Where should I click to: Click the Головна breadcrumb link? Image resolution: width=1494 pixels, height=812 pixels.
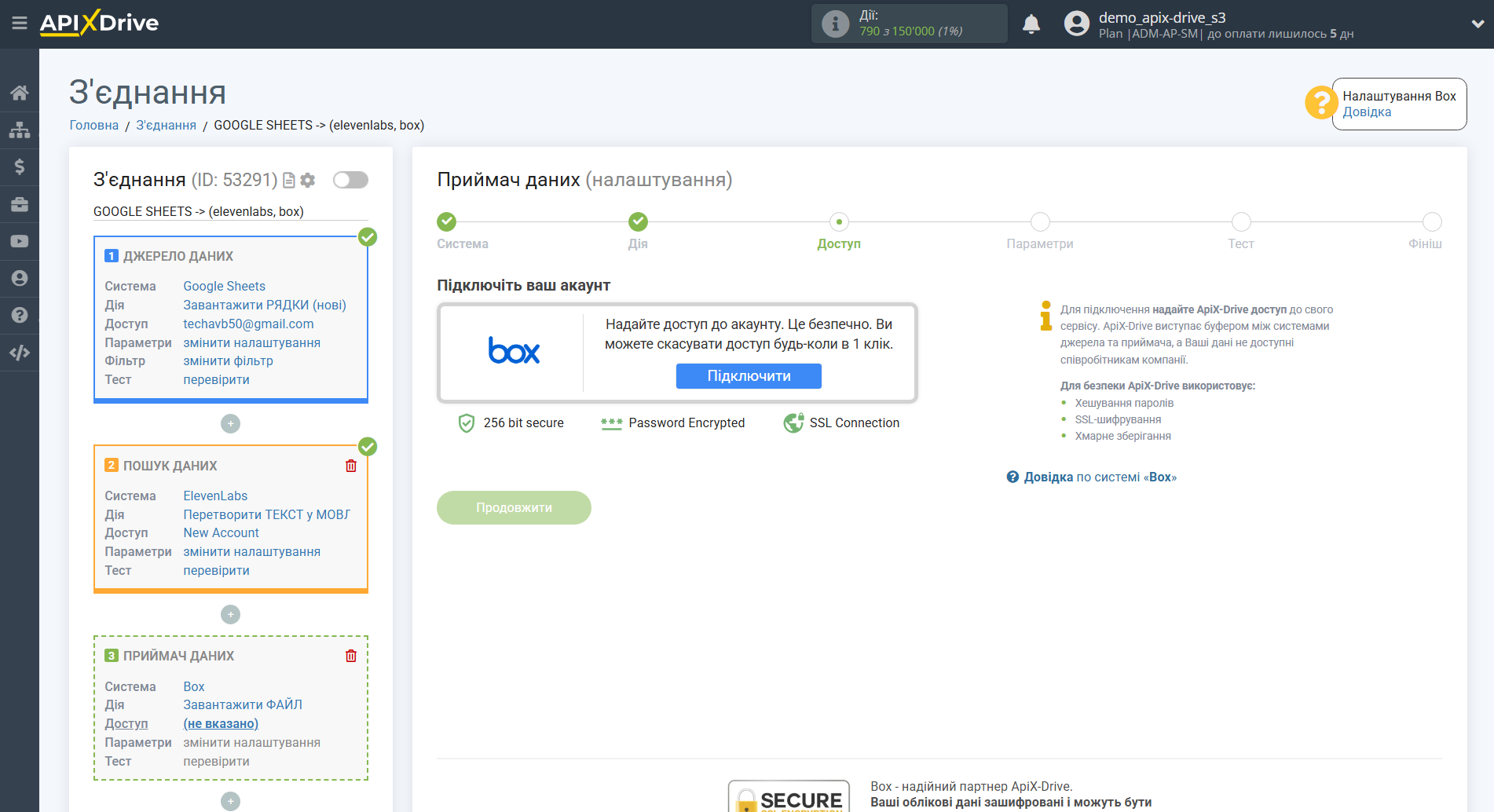pyautogui.click(x=93, y=125)
